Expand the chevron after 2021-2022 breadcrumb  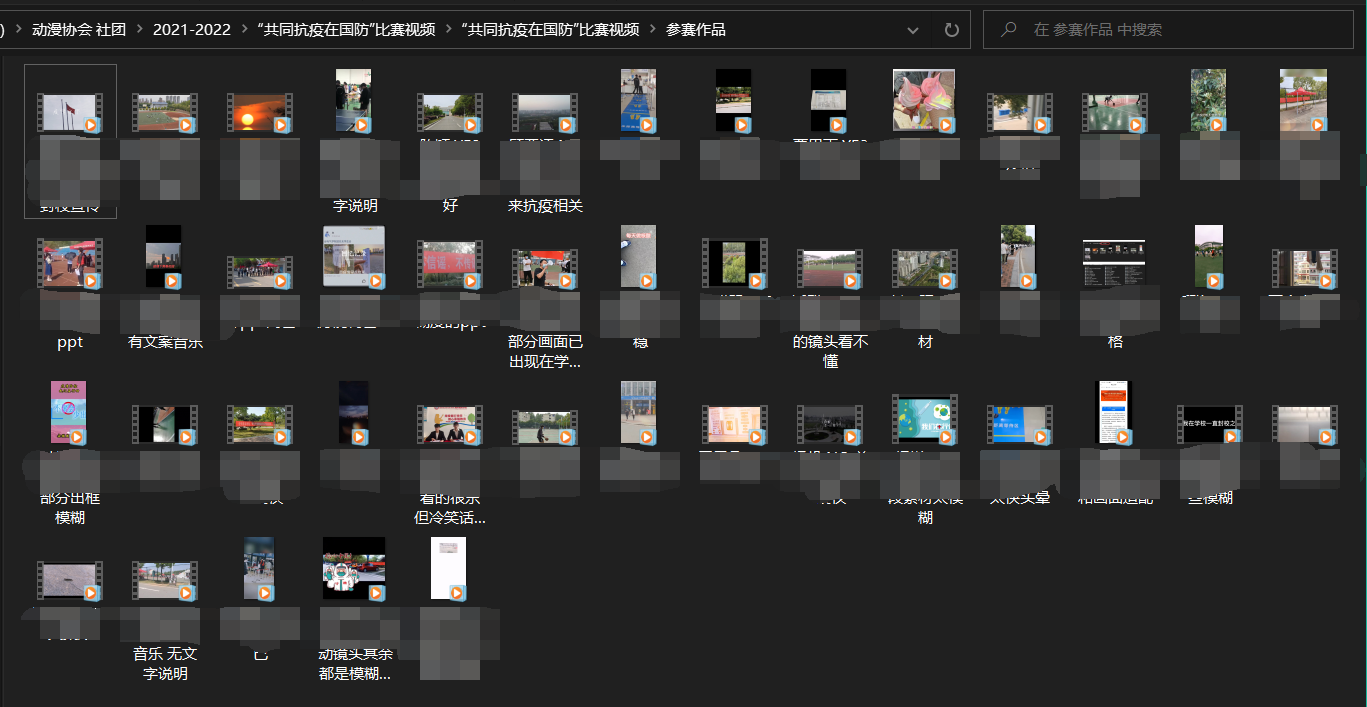click(x=244, y=30)
